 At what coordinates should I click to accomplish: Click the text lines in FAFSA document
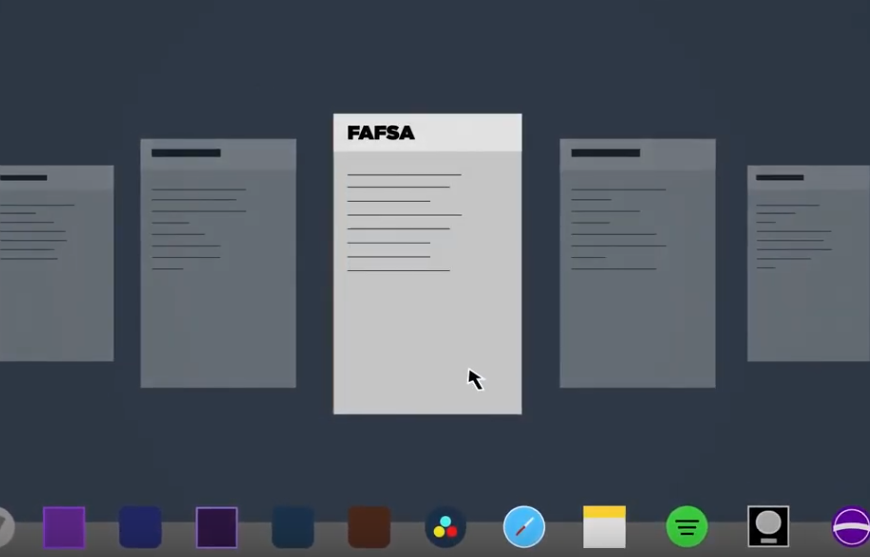403,222
